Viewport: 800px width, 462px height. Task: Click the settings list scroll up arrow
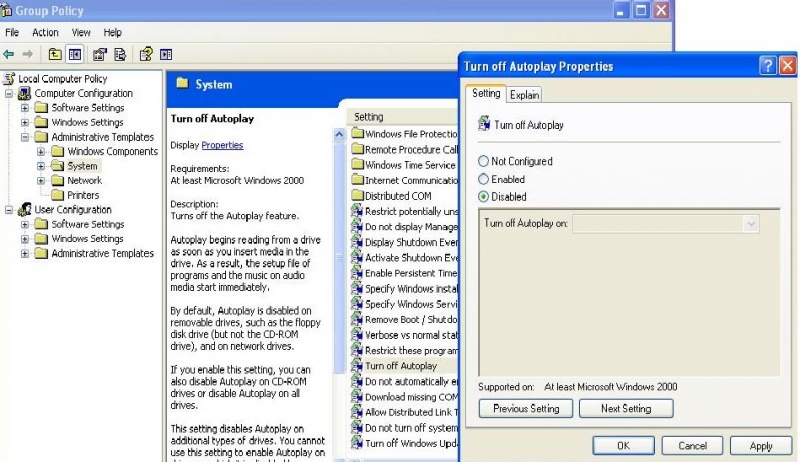pos(339,134)
